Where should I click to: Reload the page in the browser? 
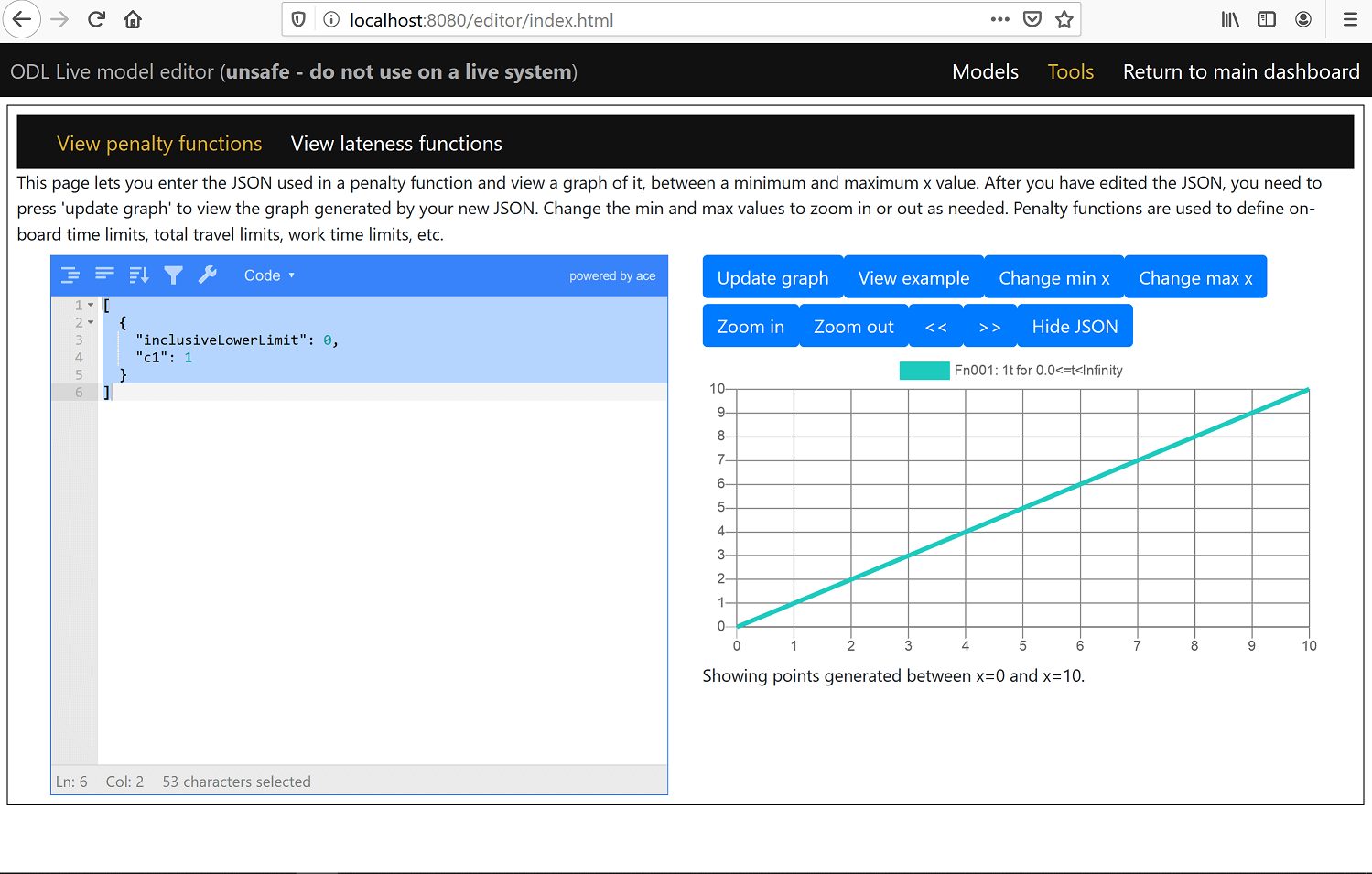click(x=96, y=19)
